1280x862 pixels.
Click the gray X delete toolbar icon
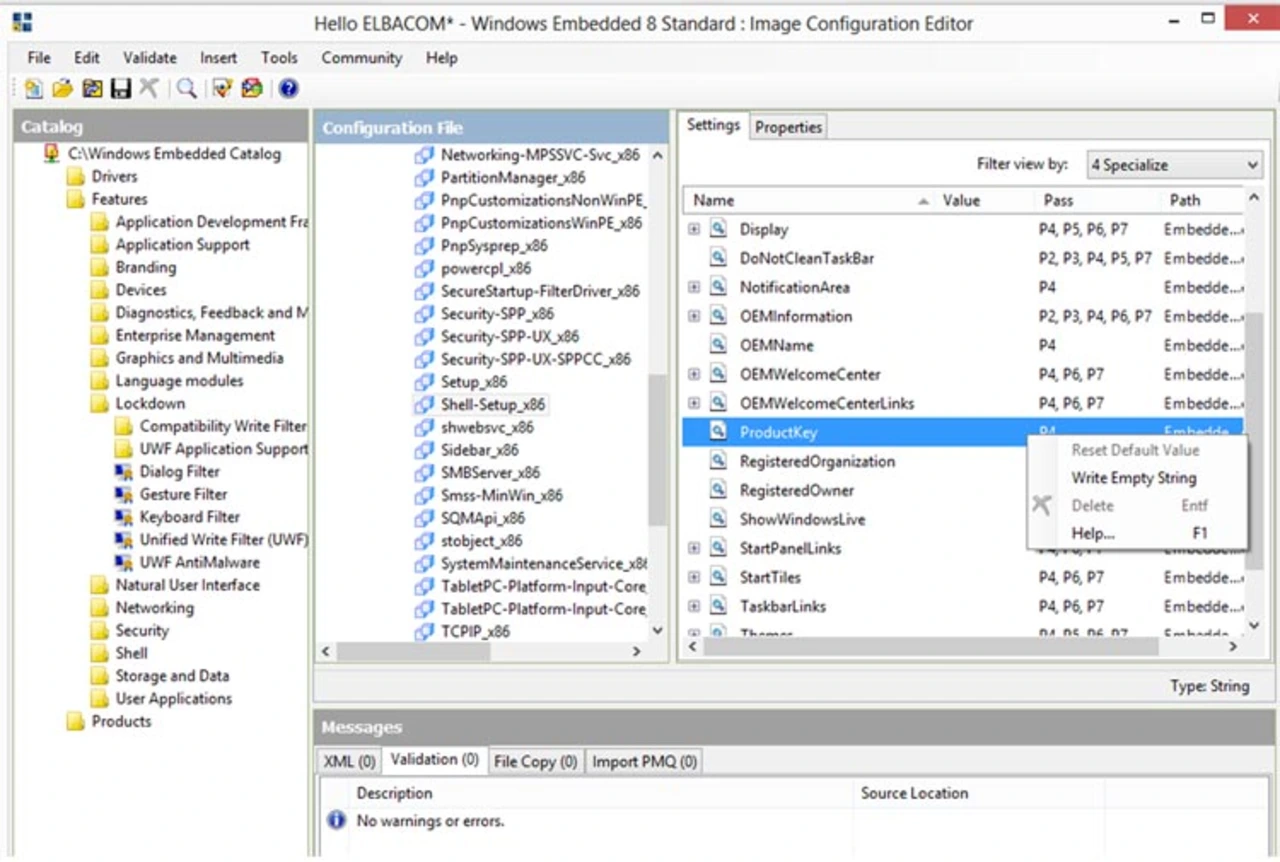pyautogui.click(x=149, y=89)
